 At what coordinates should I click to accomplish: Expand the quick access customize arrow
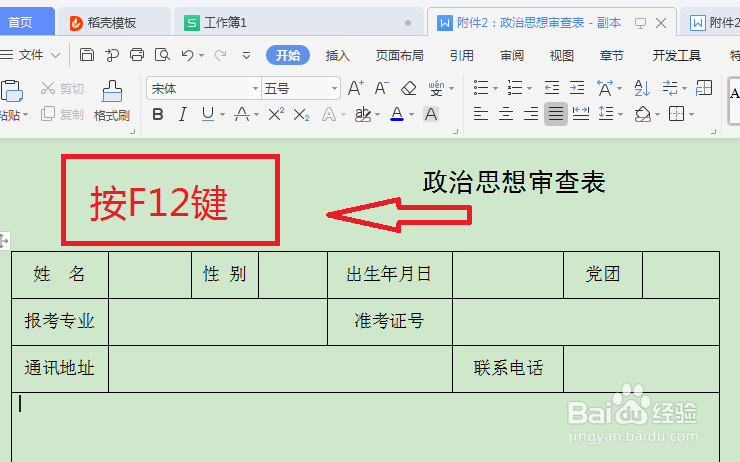pyautogui.click(x=246, y=56)
